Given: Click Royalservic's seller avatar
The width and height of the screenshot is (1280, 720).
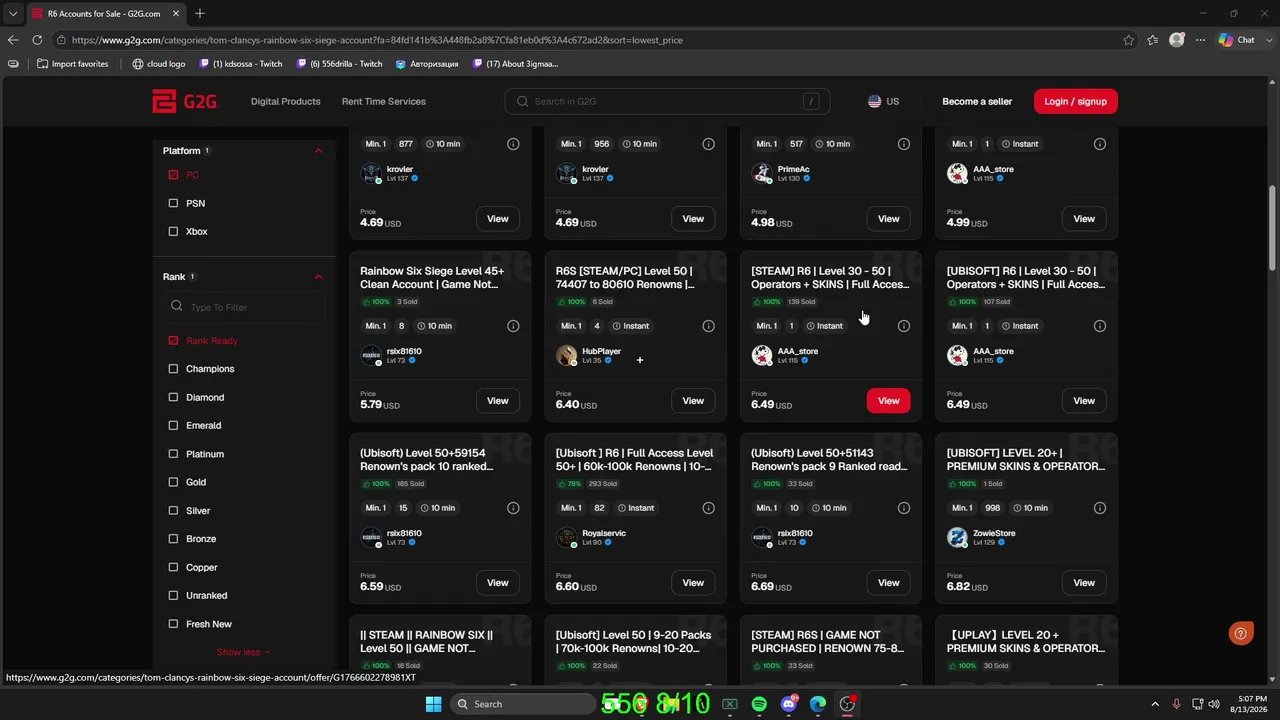Looking at the screenshot, I should coord(566,537).
